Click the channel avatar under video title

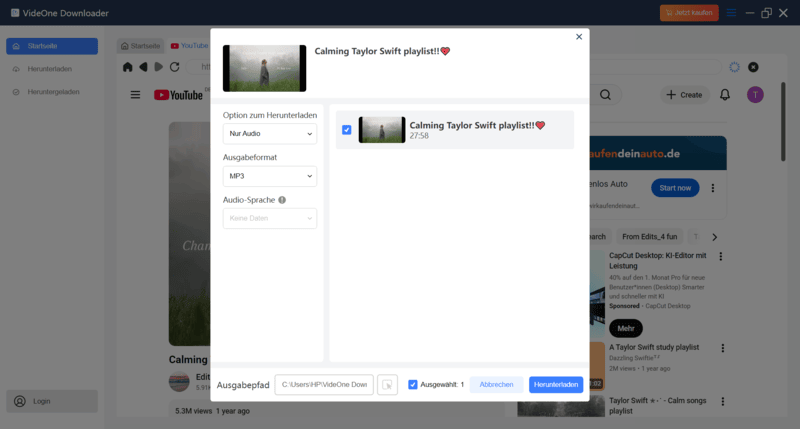point(179,382)
